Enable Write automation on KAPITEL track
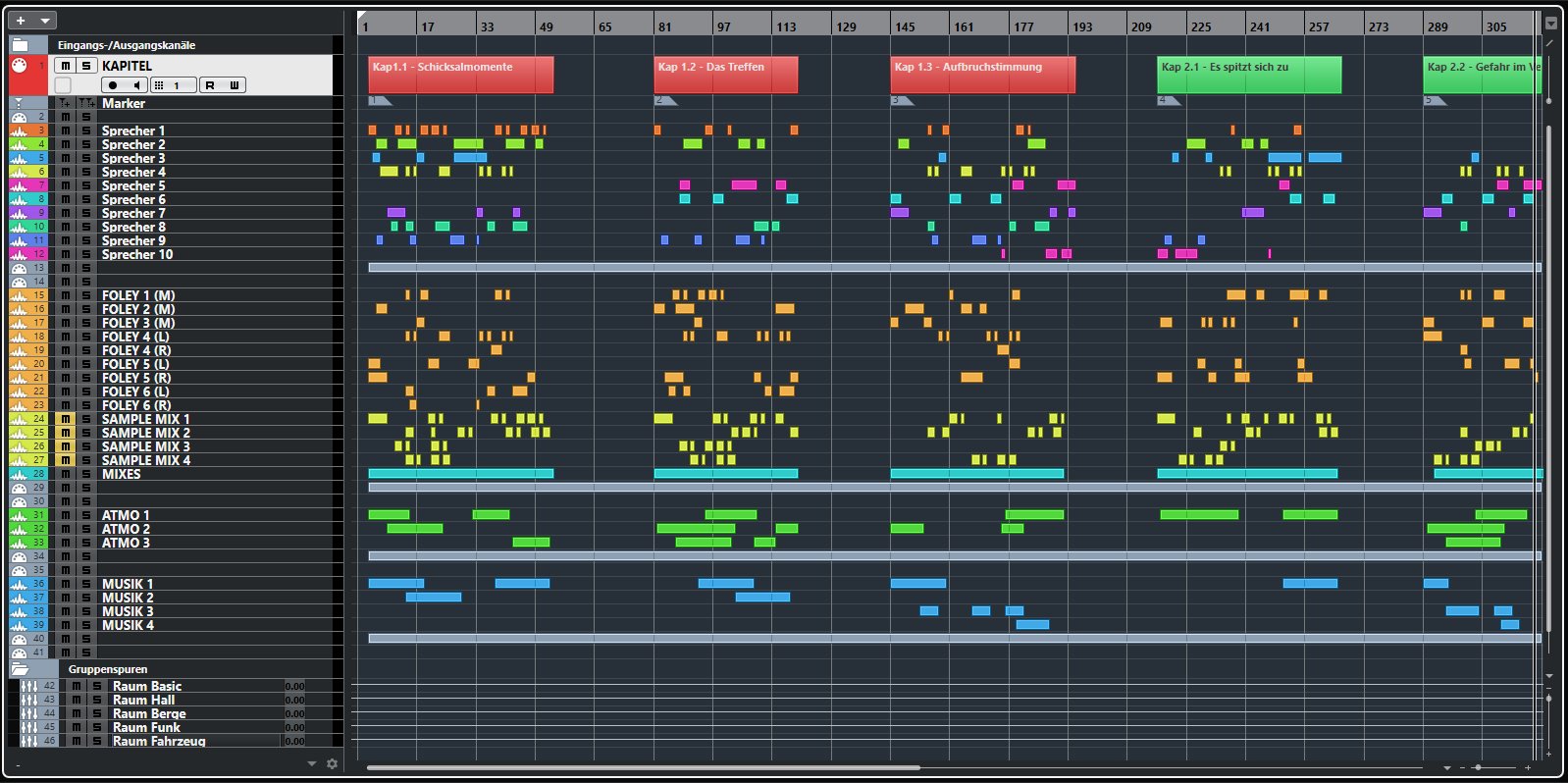 [234, 85]
